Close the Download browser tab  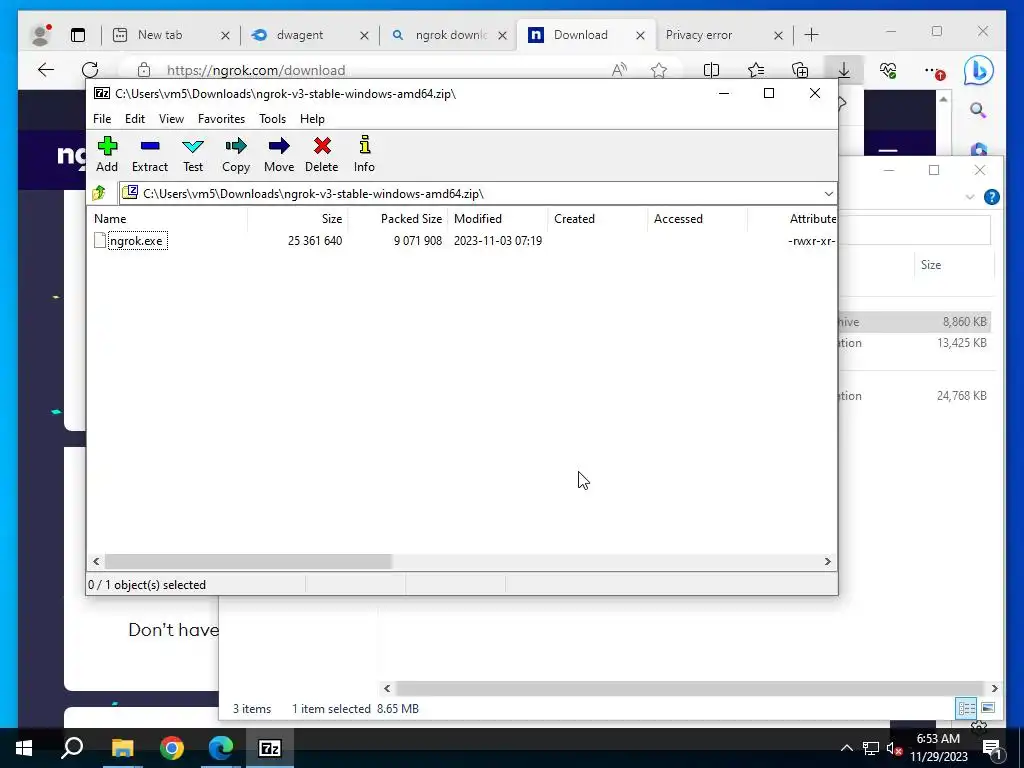pyautogui.click(x=640, y=35)
